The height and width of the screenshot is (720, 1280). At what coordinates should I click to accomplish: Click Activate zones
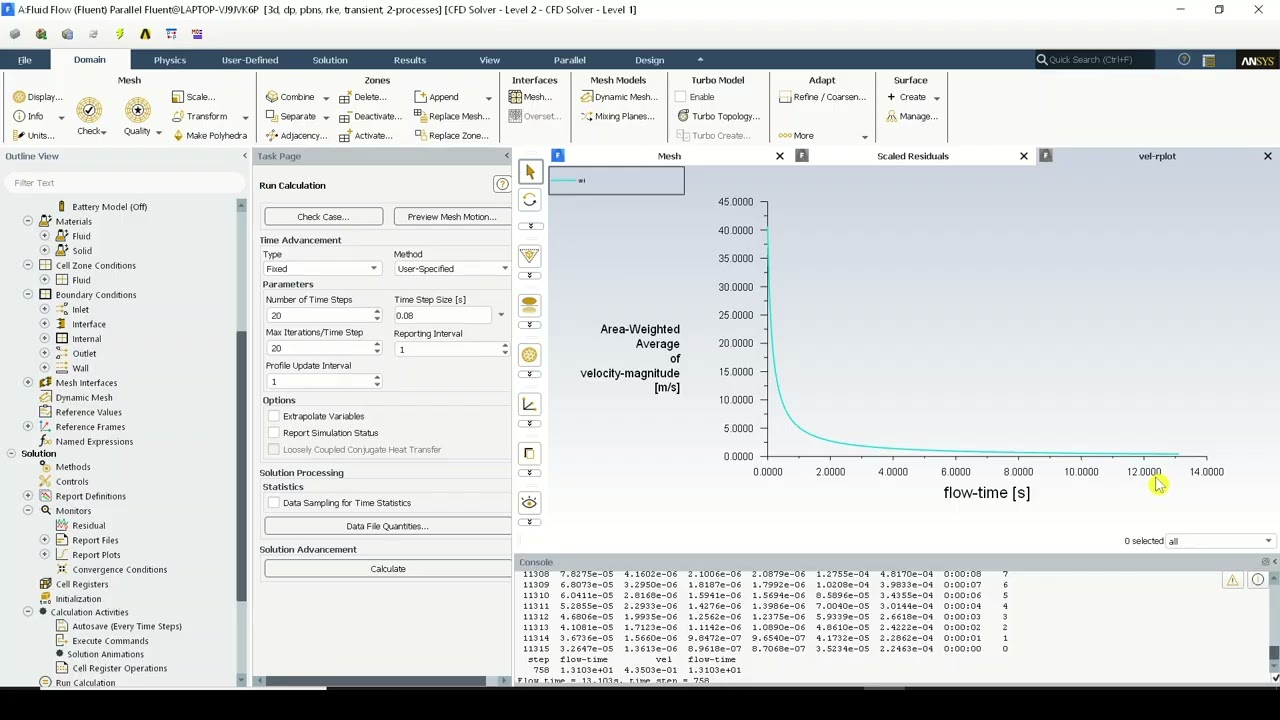pos(365,135)
